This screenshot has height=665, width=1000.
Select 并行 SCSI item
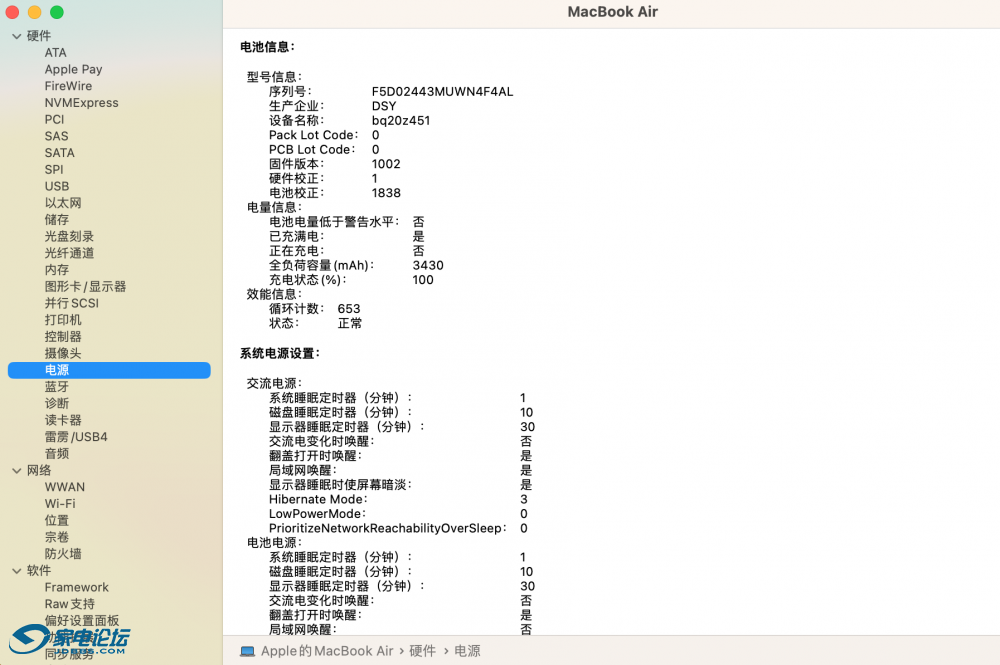pos(71,303)
